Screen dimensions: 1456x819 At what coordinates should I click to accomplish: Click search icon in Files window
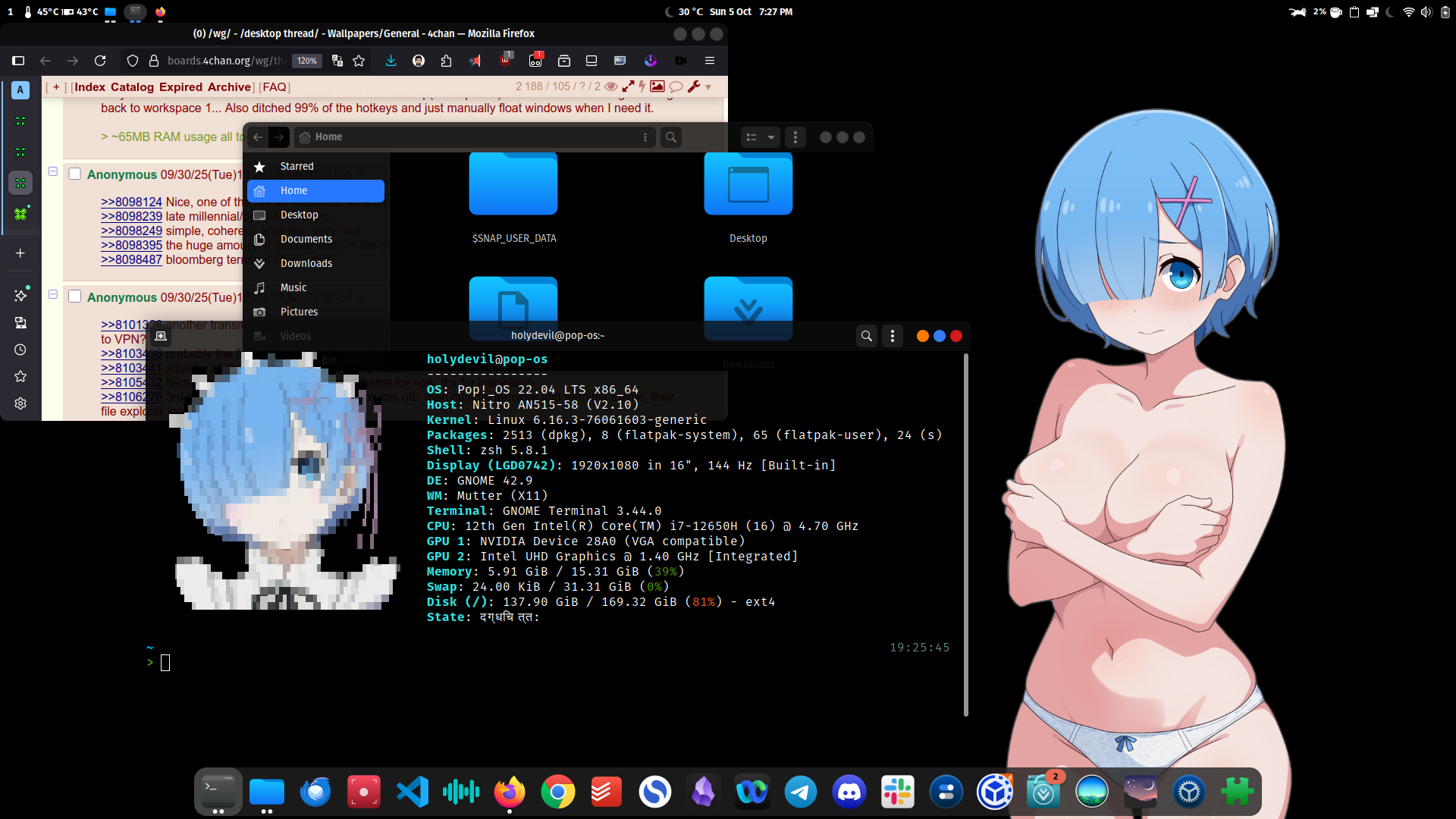tap(670, 137)
